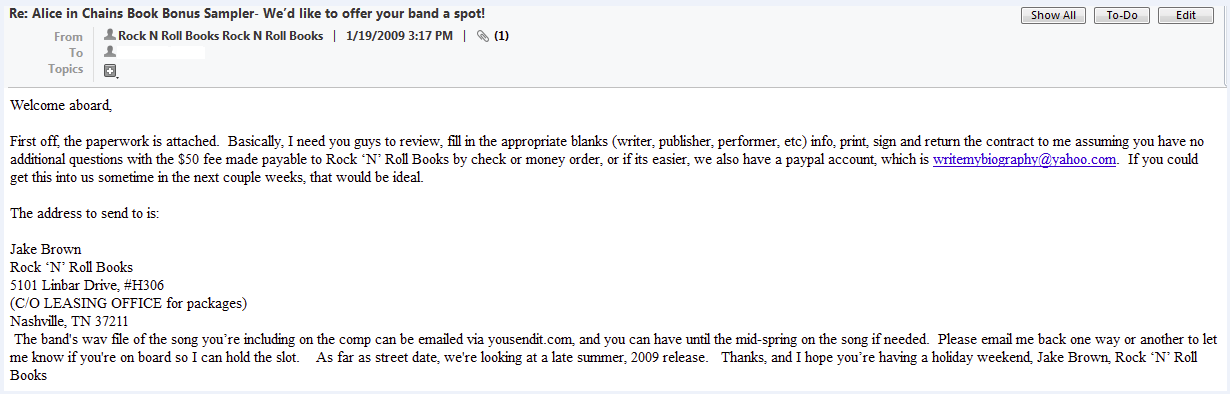Click the add topic plus icon
Viewport: 1230px width, 394px height.
pyautogui.click(x=110, y=70)
